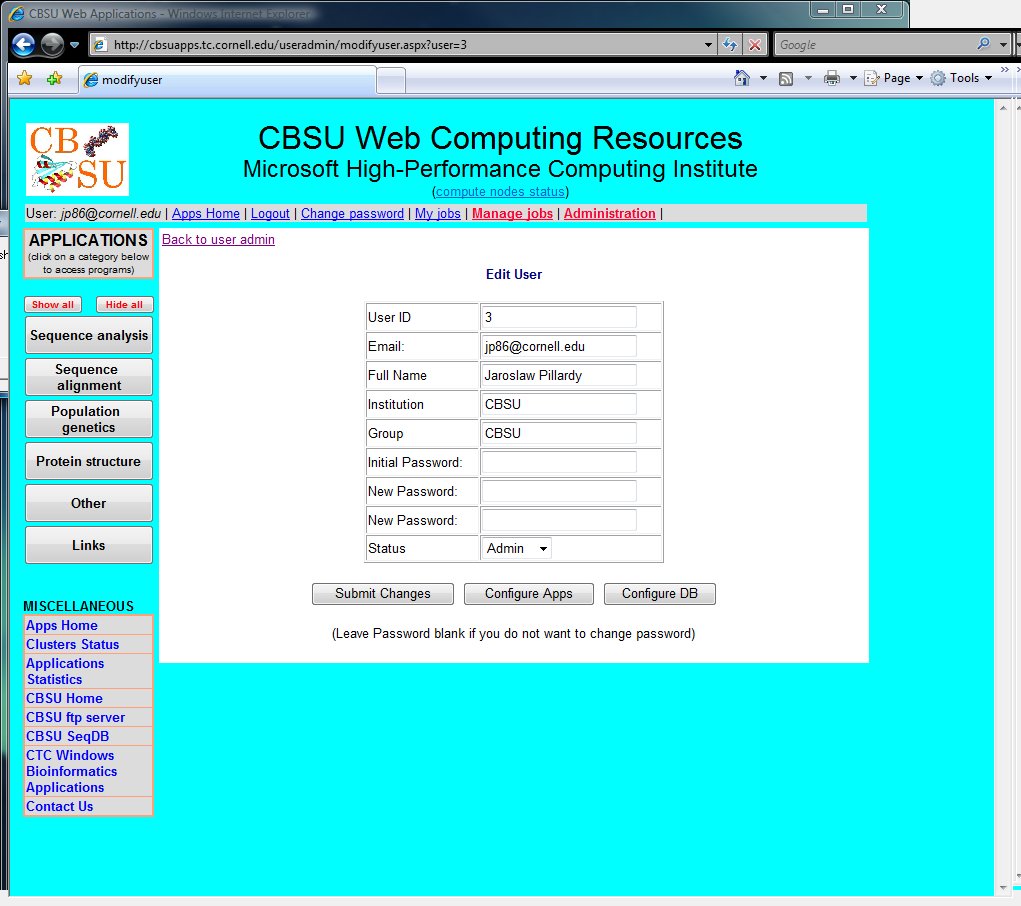
Task: Click the Print icon in toolbar
Action: click(831, 78)
